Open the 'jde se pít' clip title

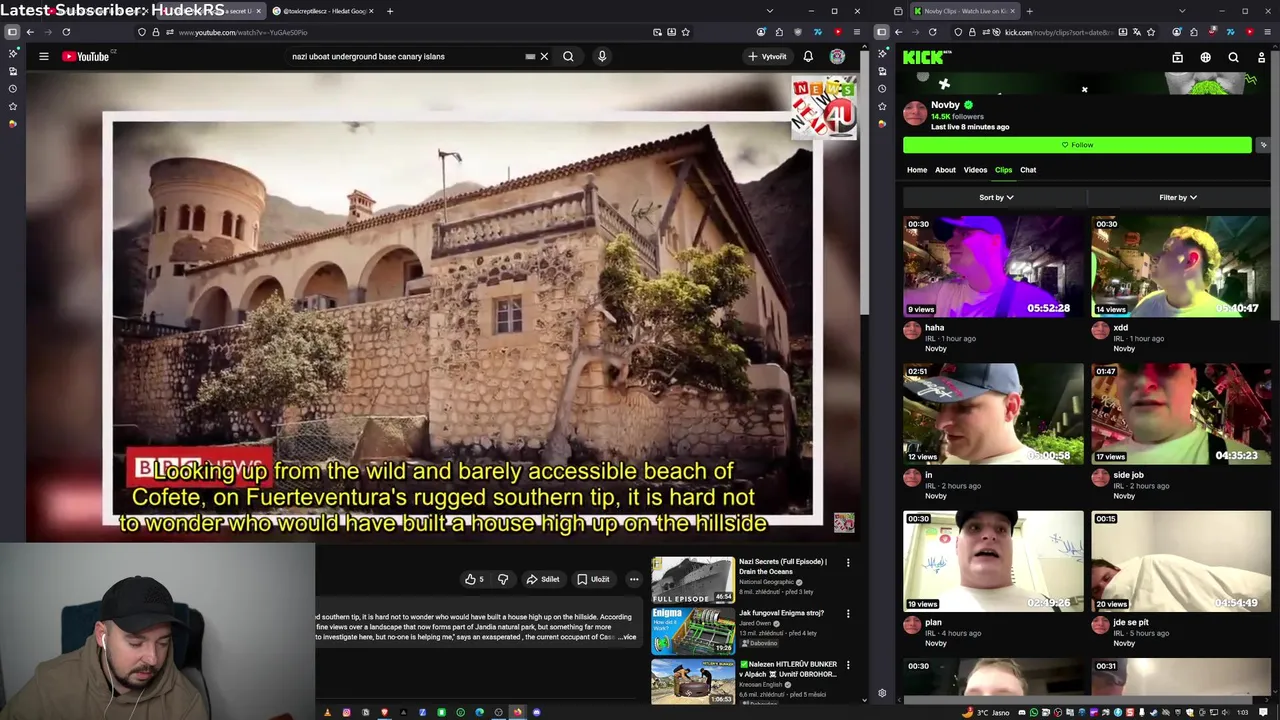[x=1130, y=622]
